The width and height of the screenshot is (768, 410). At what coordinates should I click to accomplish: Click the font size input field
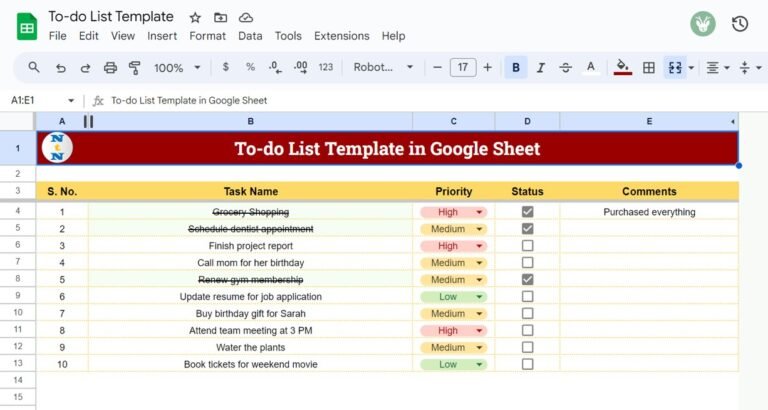463,68
